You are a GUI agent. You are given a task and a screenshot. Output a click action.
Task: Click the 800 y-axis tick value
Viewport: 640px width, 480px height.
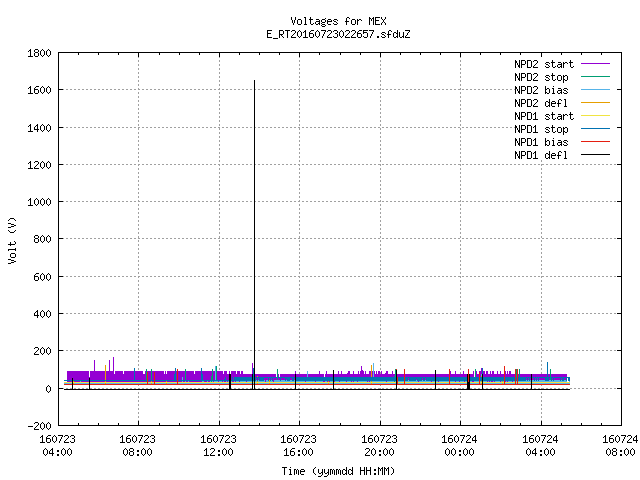[42, 239]
